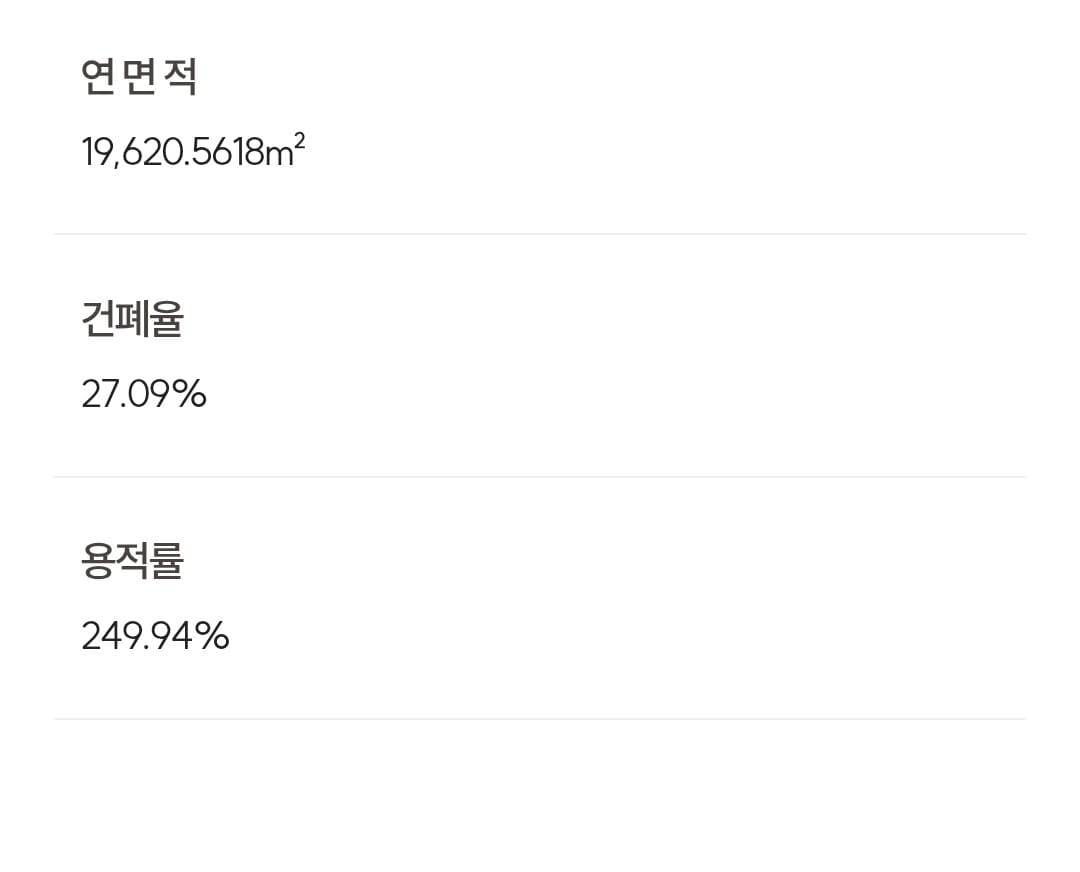
Task: Click the 용적률 label
Action: point(132,561)
